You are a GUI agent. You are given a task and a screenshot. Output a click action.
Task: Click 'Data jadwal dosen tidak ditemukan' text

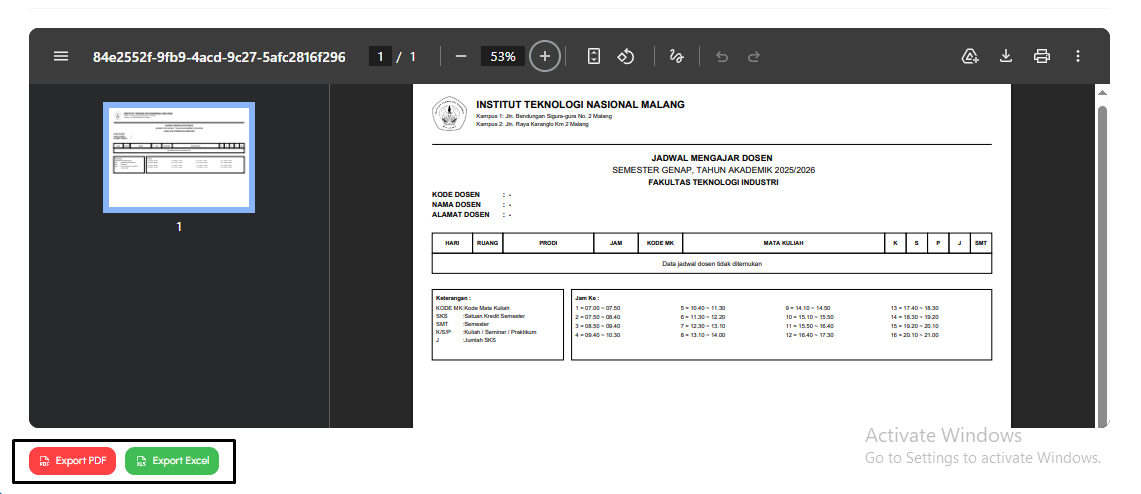point(712,263)
